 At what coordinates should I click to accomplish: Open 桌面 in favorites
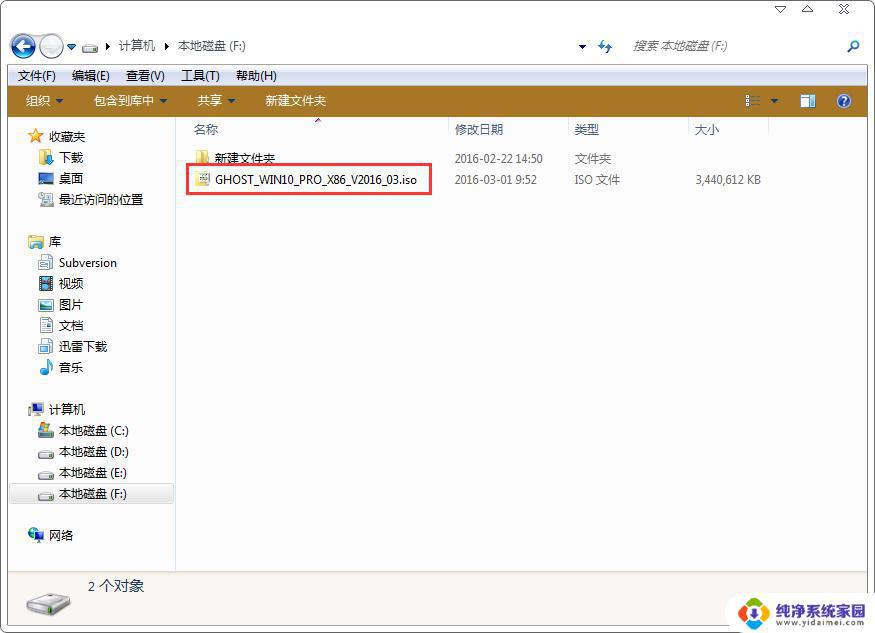(71, 179)
